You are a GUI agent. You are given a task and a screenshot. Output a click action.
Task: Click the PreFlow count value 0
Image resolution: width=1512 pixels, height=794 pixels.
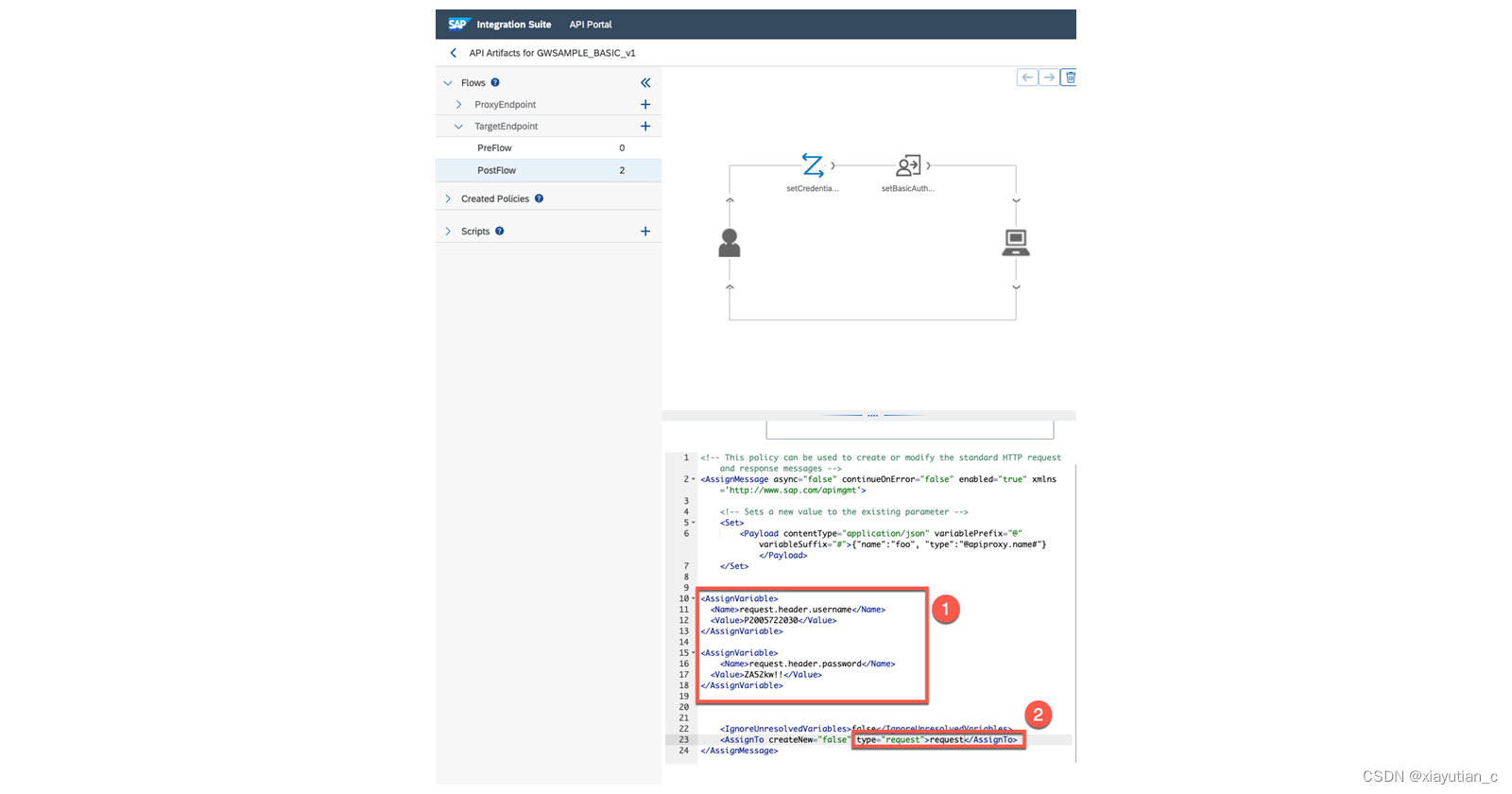click(x=622, y=148)
